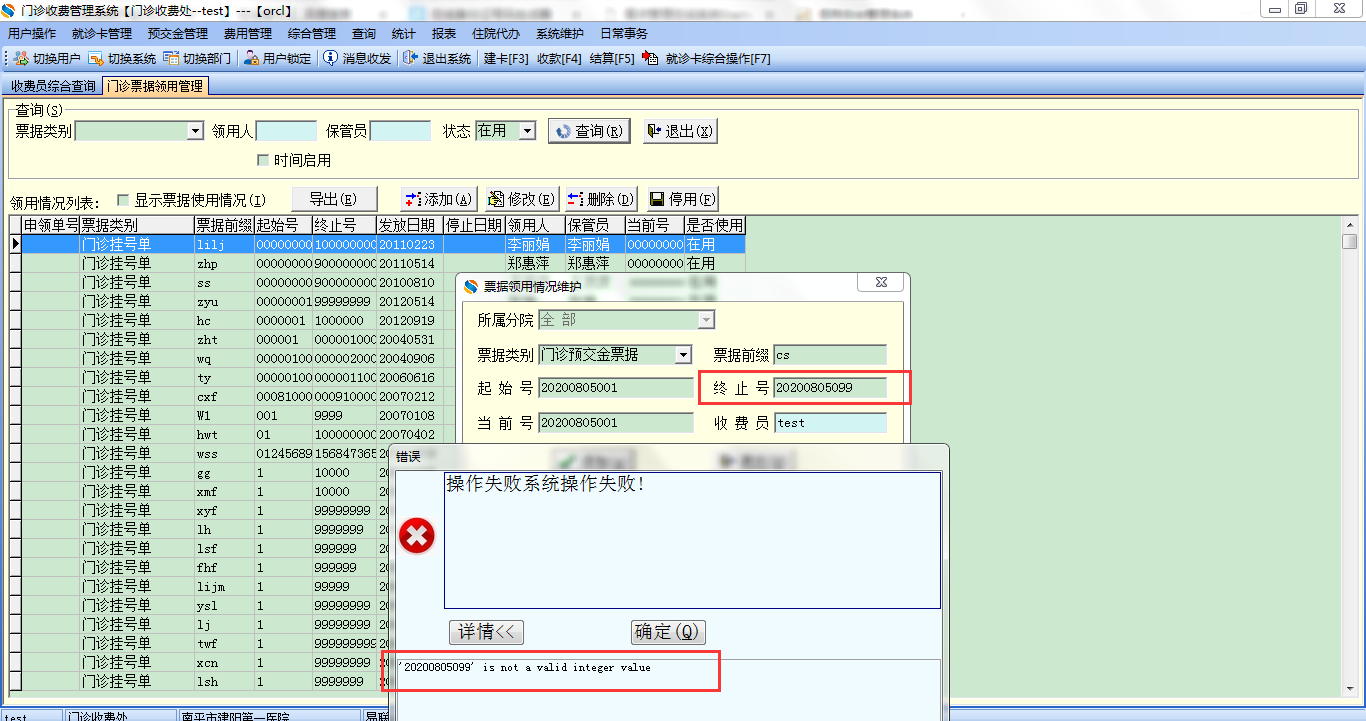The width and height of the screenshot is (1366, 721).
Task: Click the 修改(E) edit button
Action: pos(521,199)
